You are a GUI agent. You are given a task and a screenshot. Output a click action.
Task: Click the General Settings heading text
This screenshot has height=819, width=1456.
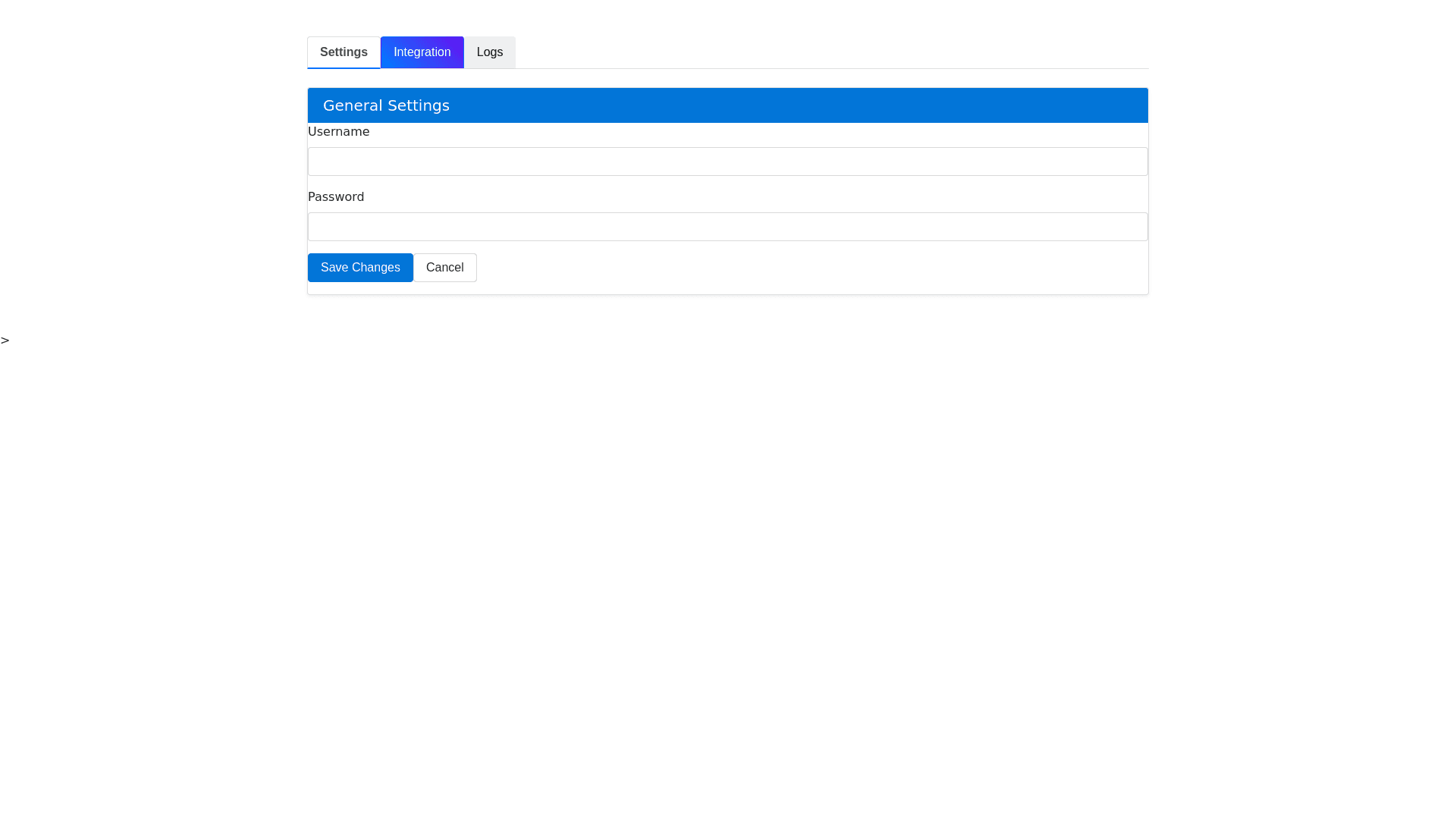tap(386, 105)
